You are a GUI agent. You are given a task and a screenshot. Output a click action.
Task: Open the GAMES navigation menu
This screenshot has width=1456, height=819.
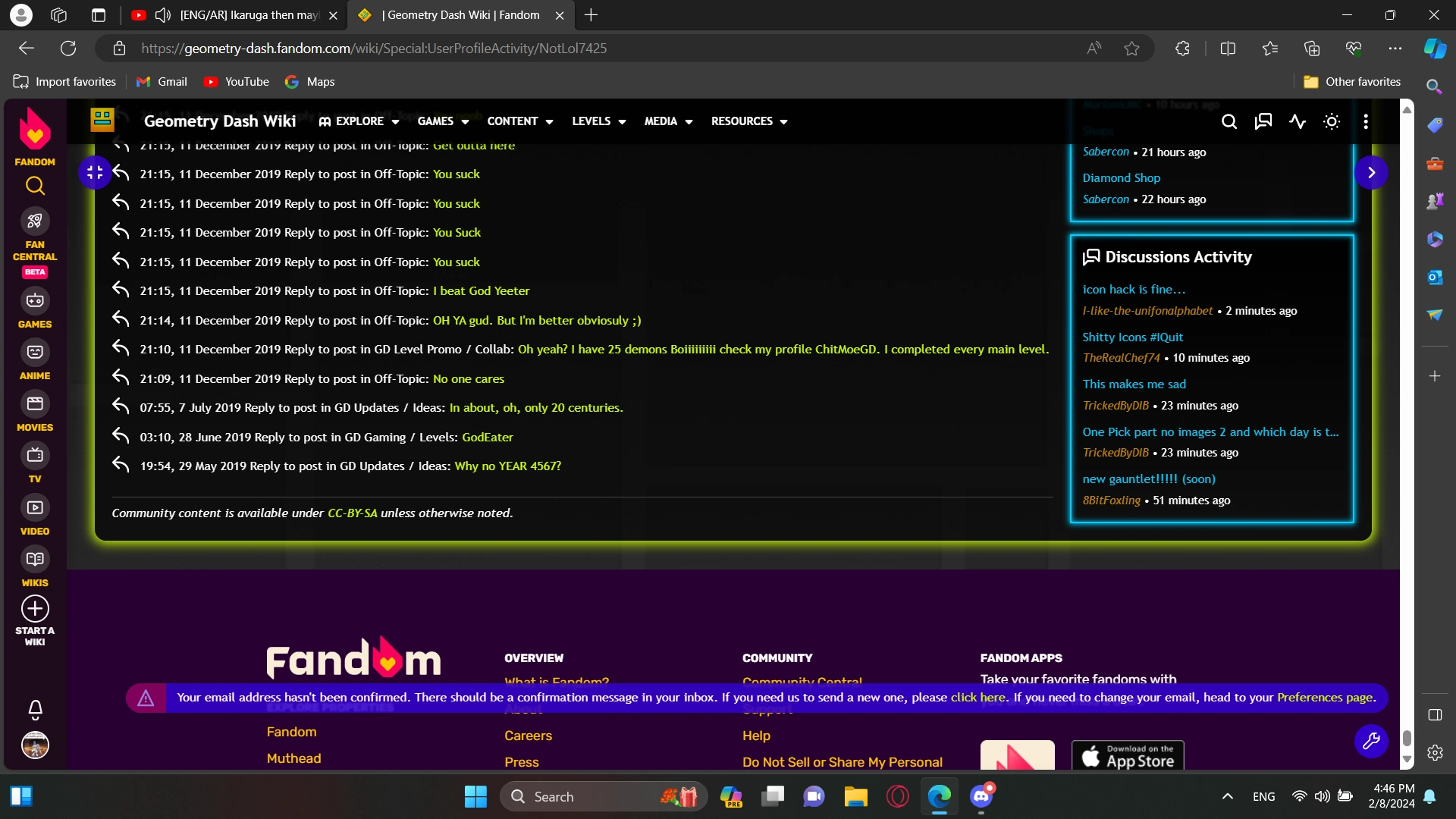(x=443, y=121)
